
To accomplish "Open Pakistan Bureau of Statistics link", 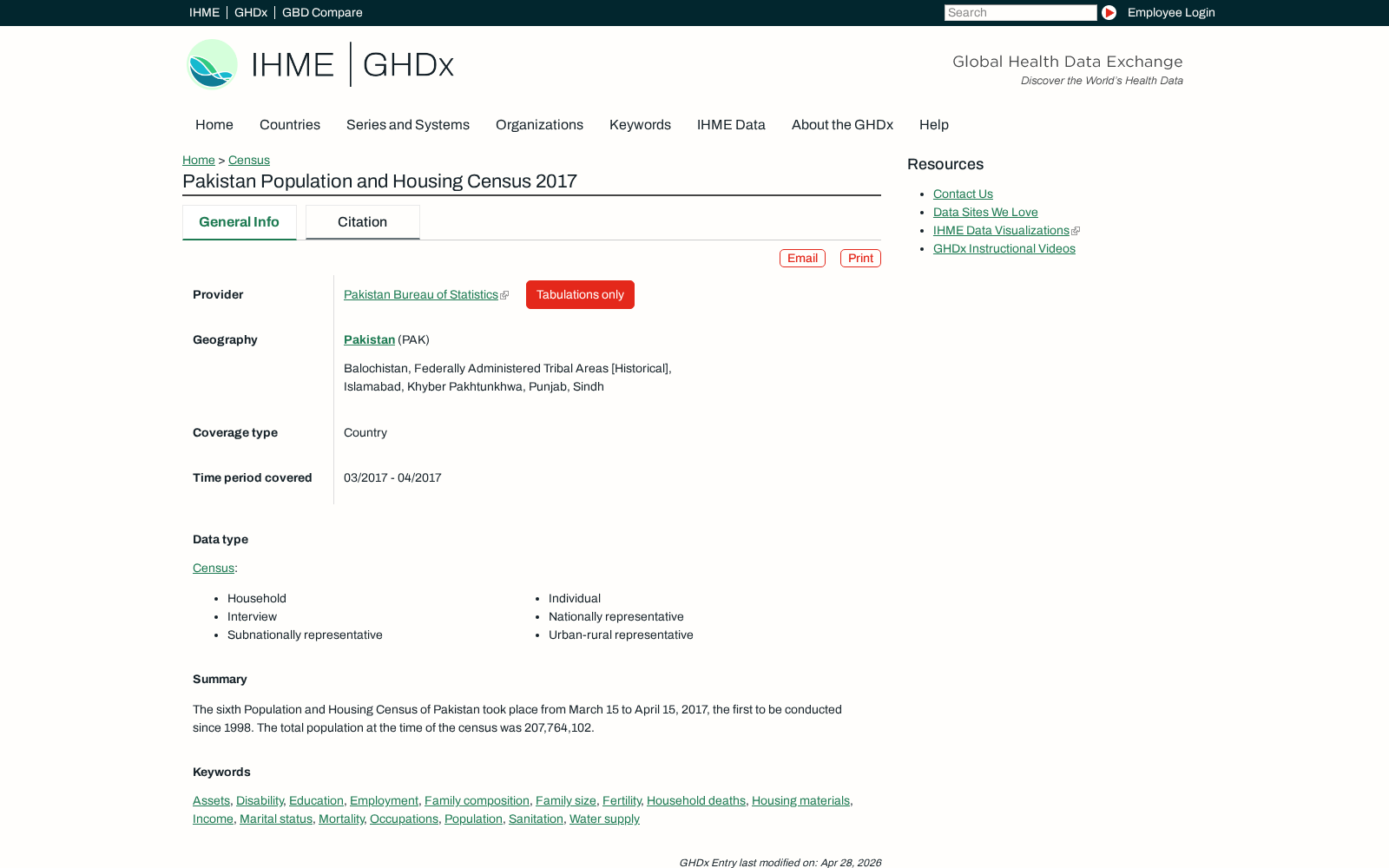I will pos(421,295).
